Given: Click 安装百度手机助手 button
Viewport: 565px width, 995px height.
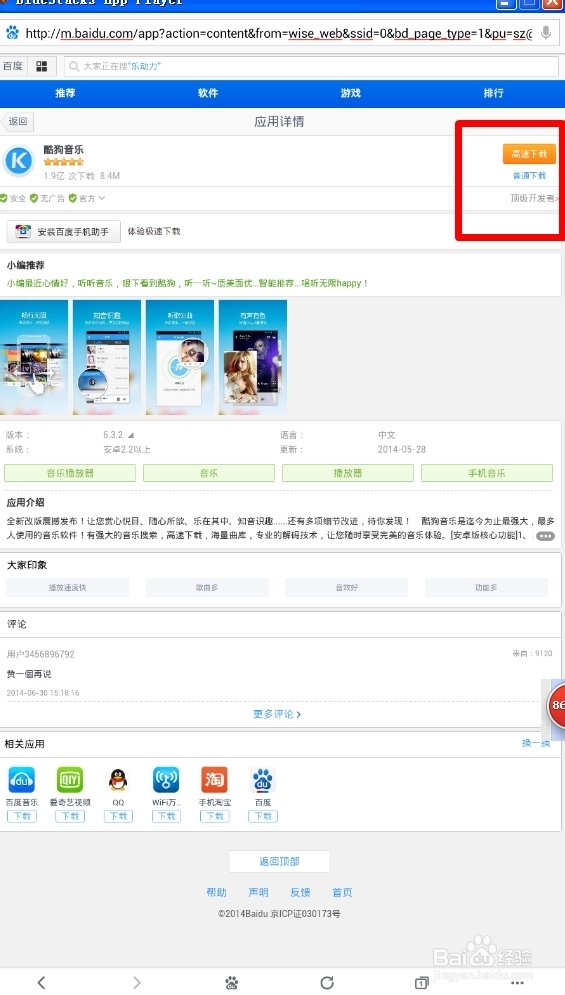Looking at the screenshot, I should (x=63, y=232).
